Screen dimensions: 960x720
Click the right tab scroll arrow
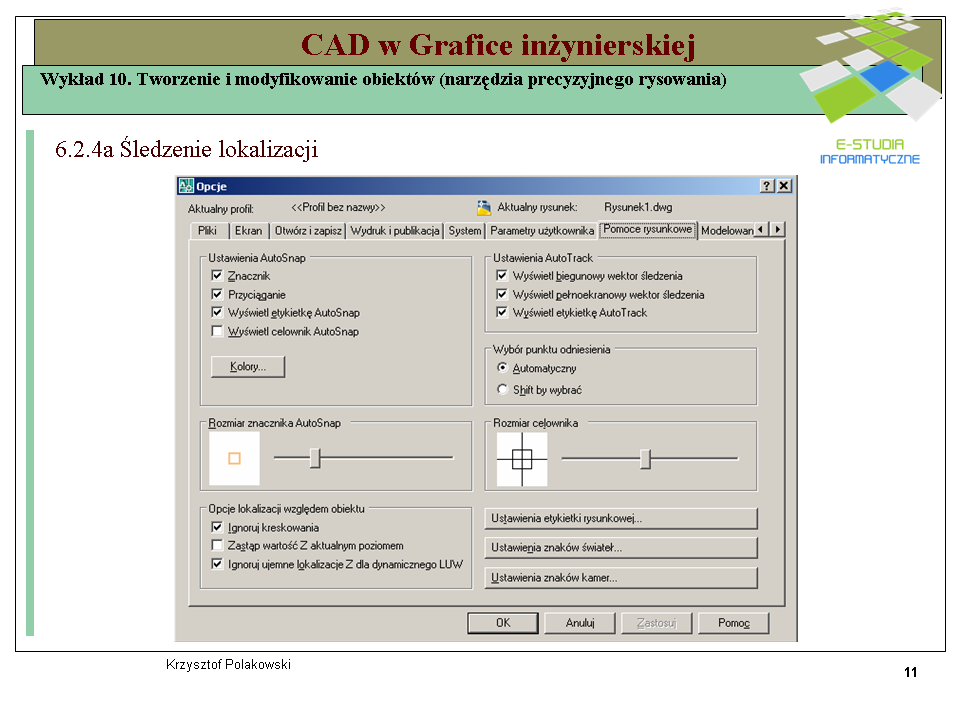[x=778, y=230]
